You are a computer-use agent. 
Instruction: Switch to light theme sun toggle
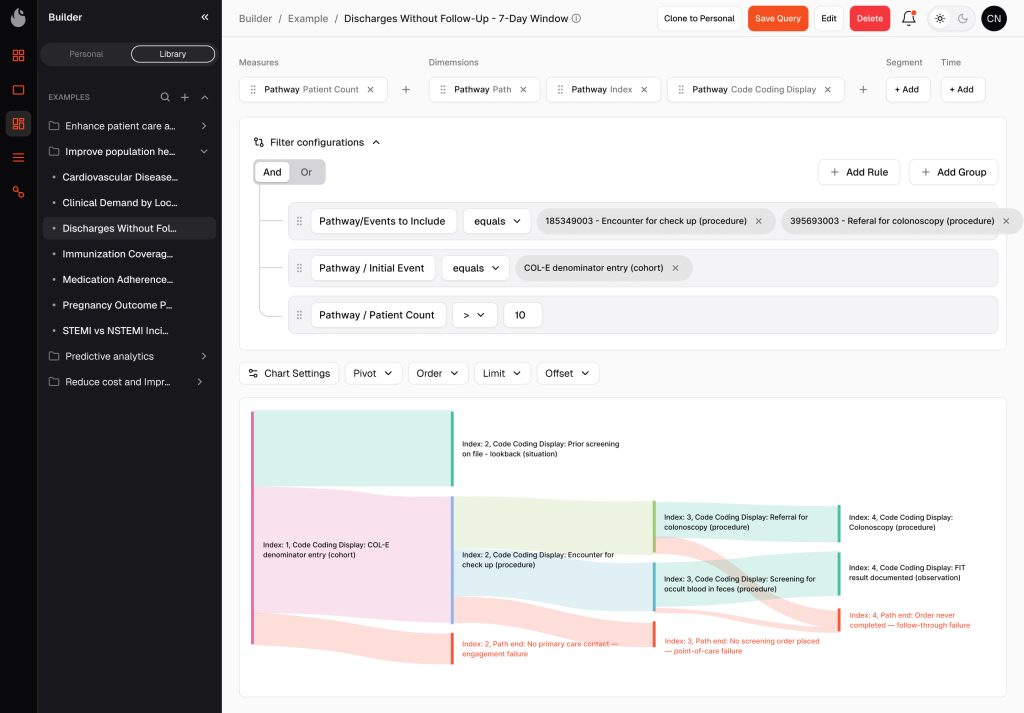tap(940, 18)
